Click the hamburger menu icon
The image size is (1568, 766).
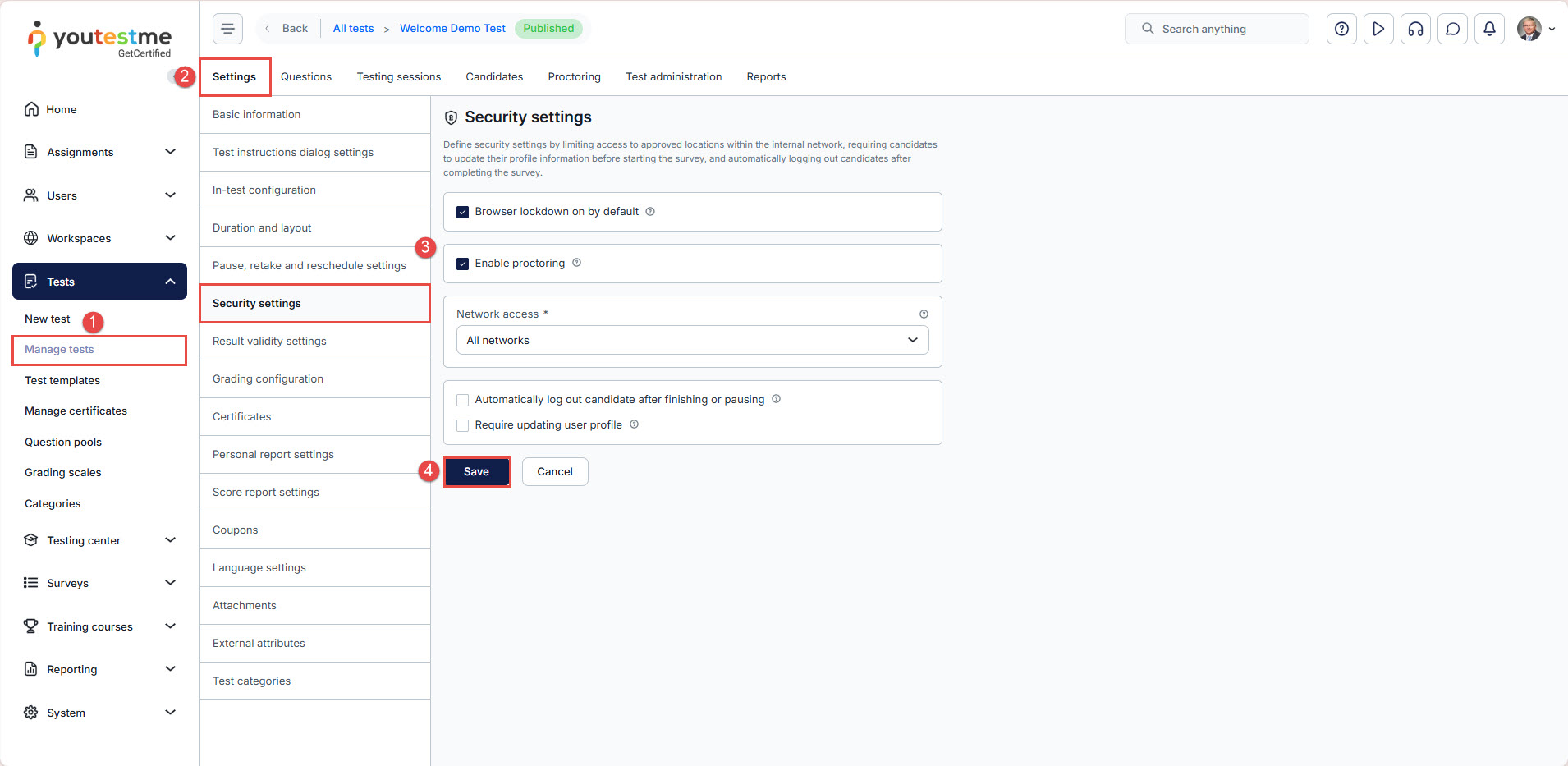tap(227, 29)
